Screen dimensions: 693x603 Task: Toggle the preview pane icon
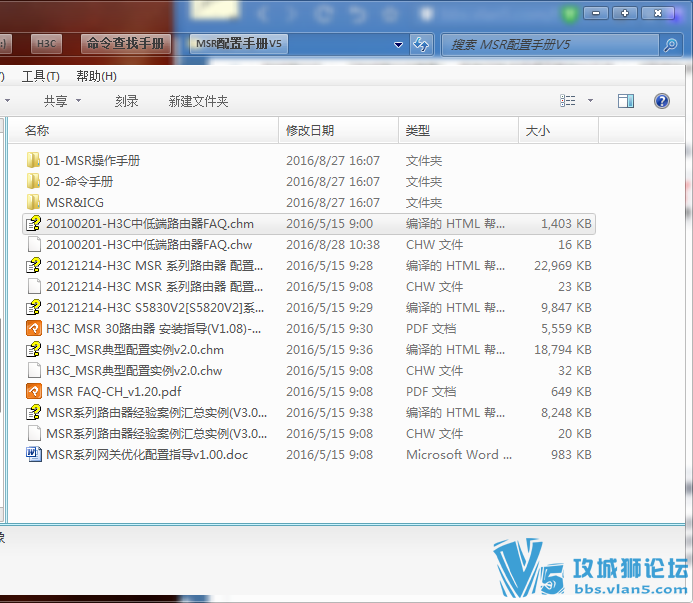(625, 101)
